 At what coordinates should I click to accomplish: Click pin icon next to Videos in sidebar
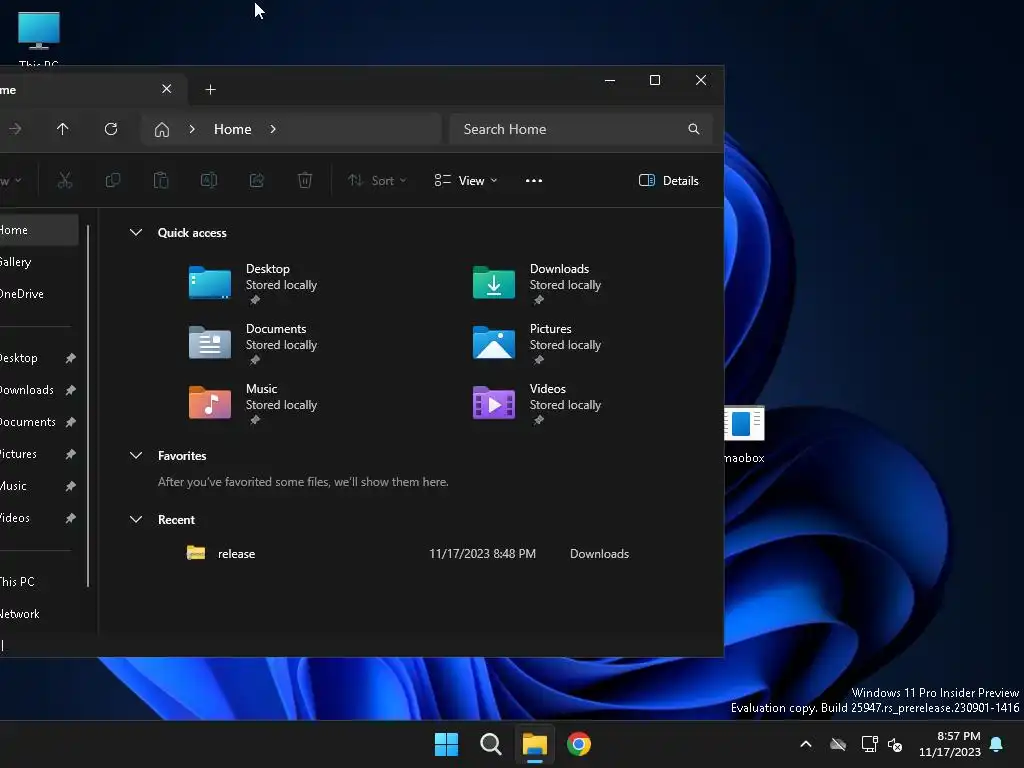coord(71,518)
